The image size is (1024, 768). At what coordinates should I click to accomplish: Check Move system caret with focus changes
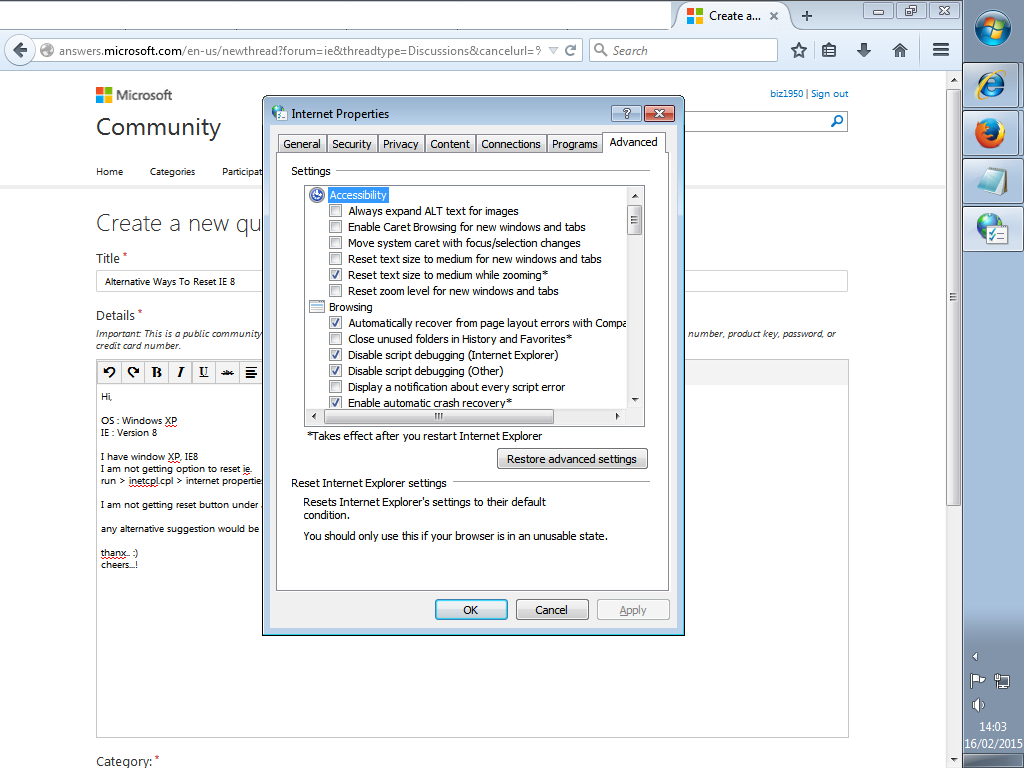(x=335, y=242)
